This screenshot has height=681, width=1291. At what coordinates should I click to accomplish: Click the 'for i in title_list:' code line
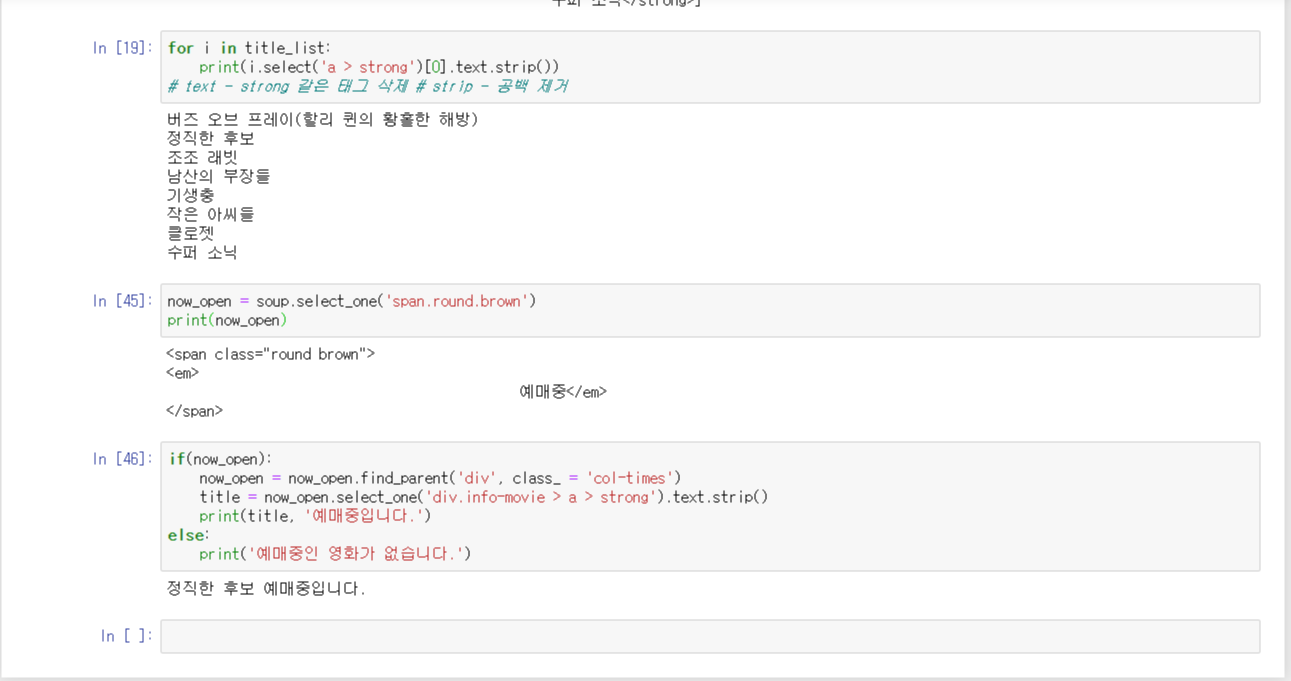[x=249, y=48]
